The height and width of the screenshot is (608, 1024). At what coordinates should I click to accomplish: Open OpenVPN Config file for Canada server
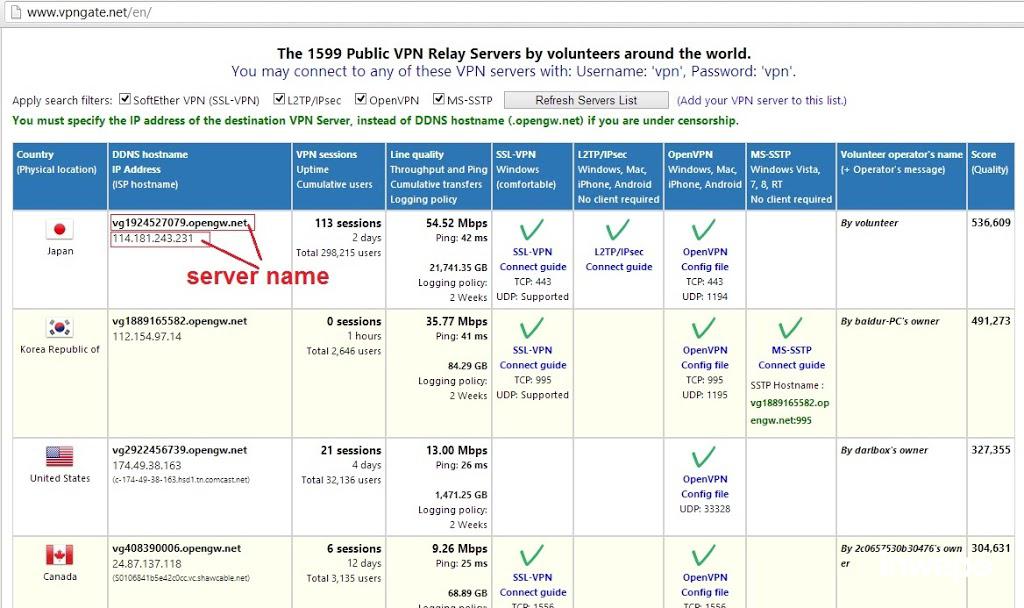tap(705, 584)
